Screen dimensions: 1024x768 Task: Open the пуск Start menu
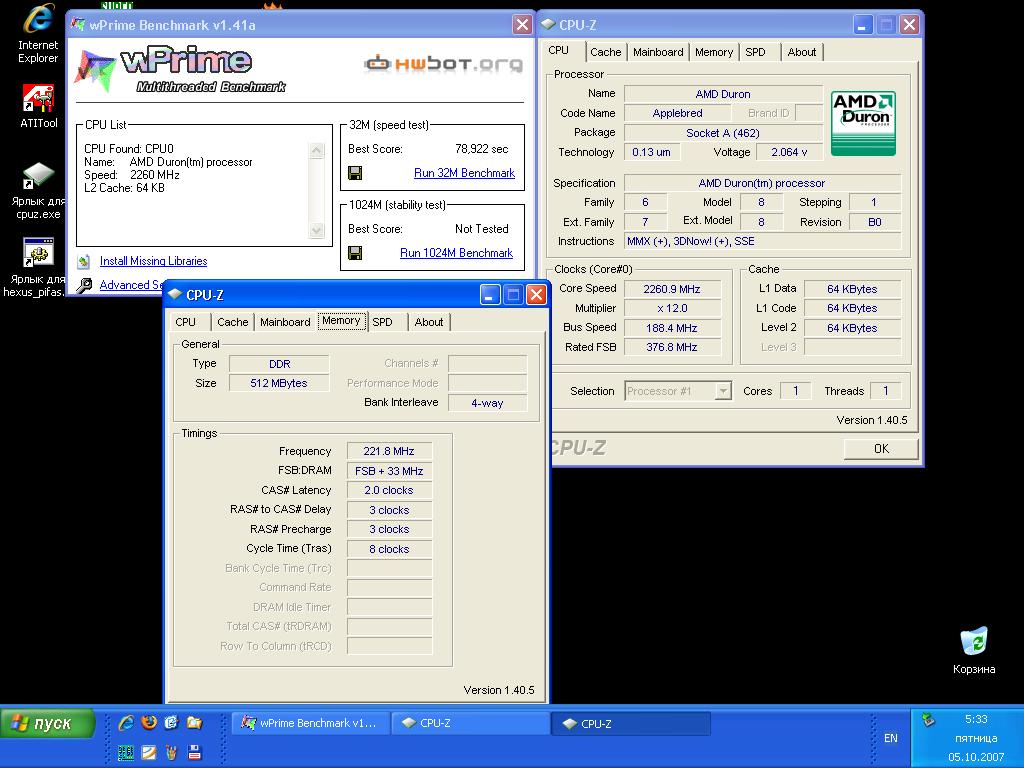coord(48,724)
